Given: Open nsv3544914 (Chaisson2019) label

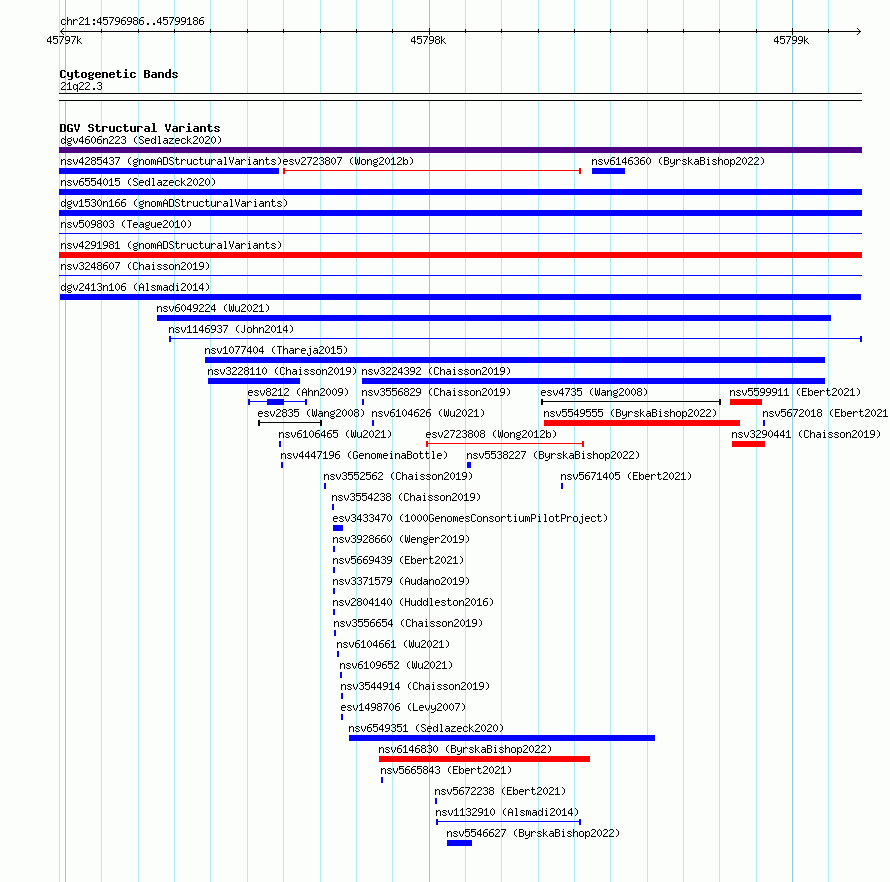Looking at the screenshot, I should coord(415,686).
